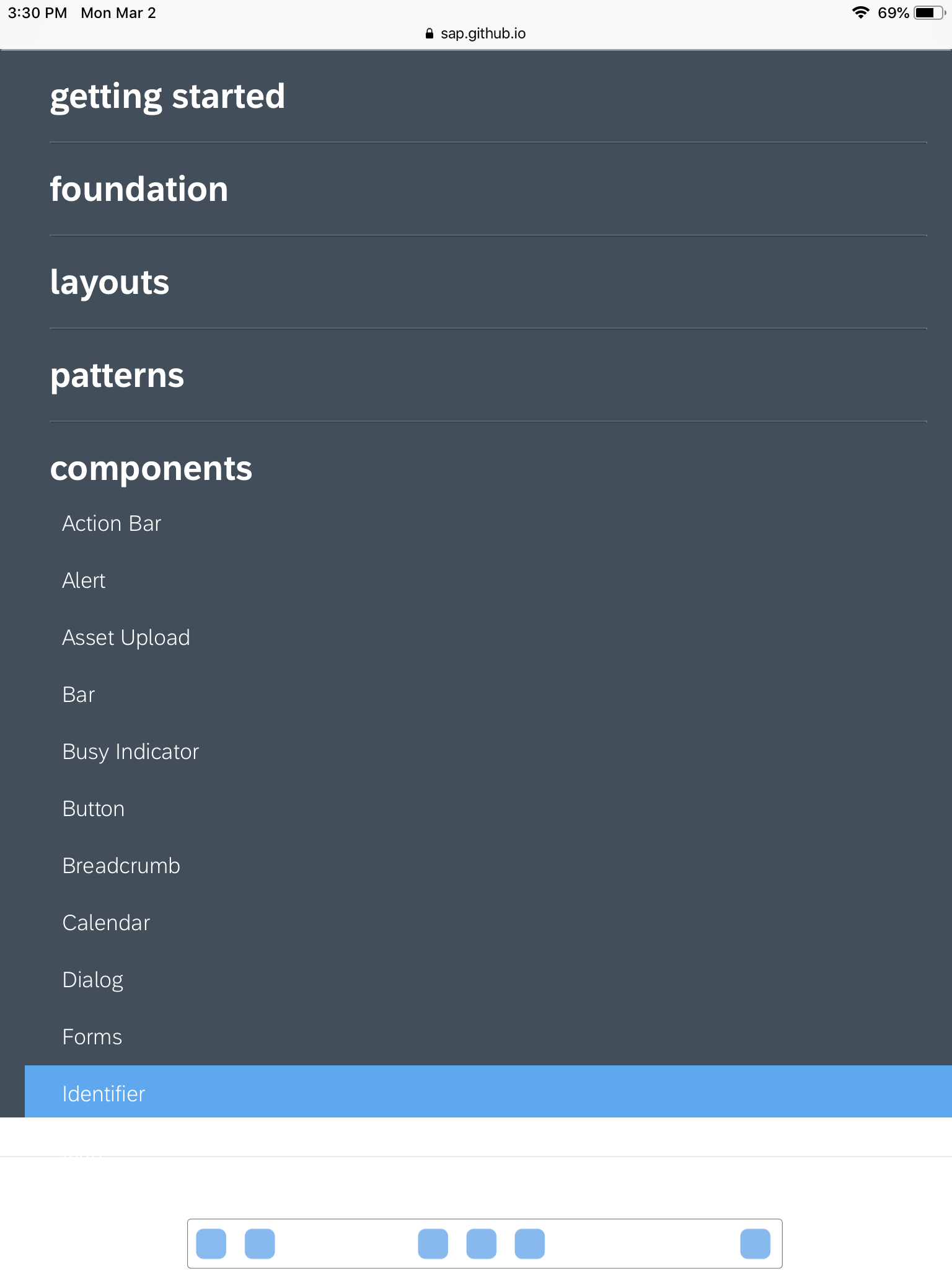Open the Busy Indicator component page
This screenshot has height=1270, width=952.
130,752
